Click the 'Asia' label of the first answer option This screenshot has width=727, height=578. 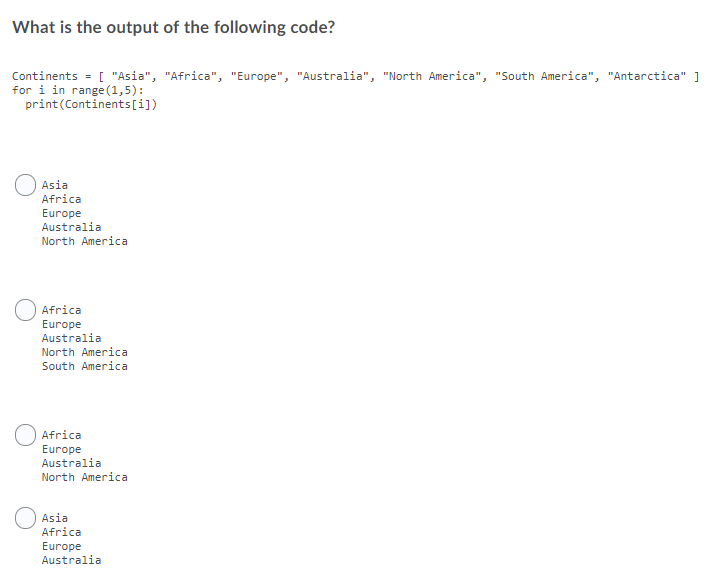pos(55,185)
